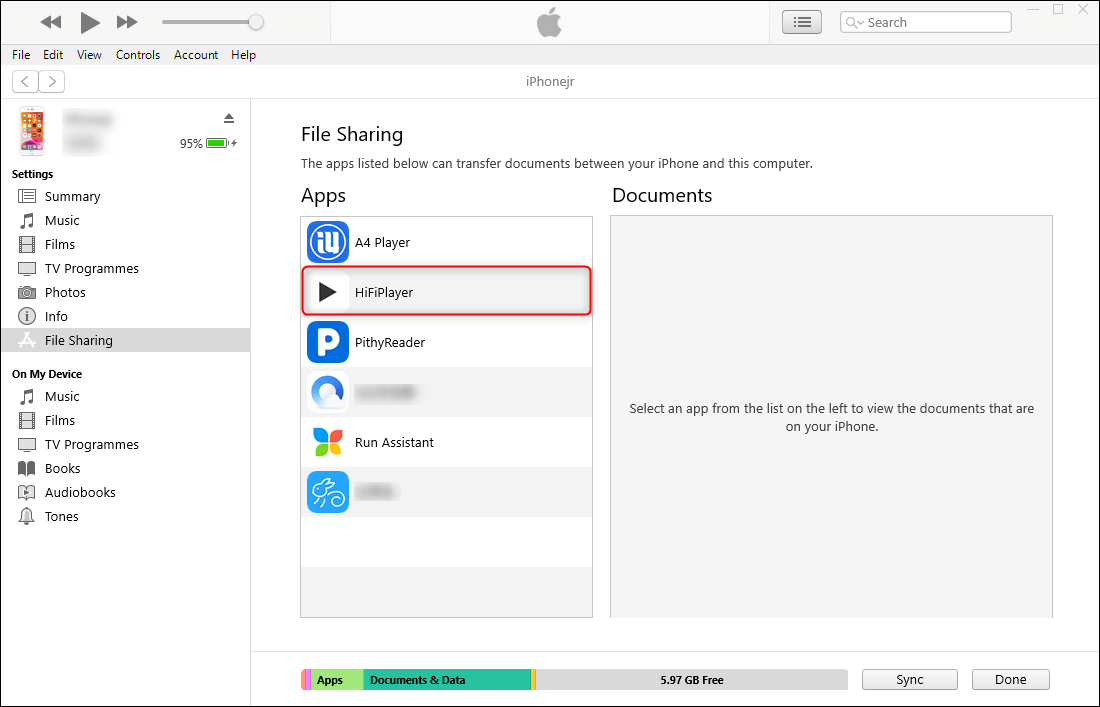Open TV Programmes under Settings
Viewport: 1100px width, 707px height.
pyautogui.click(x=91, y=269)
